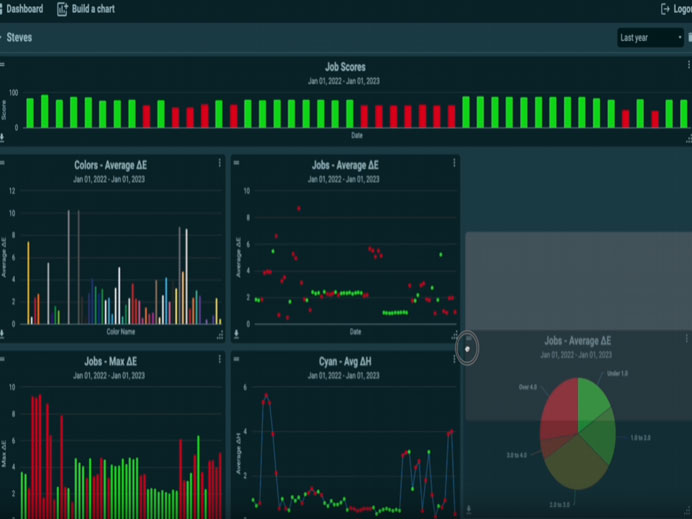
Task: Click the Jobs - Average ΔE scatter drag handle
Action: 236,163
